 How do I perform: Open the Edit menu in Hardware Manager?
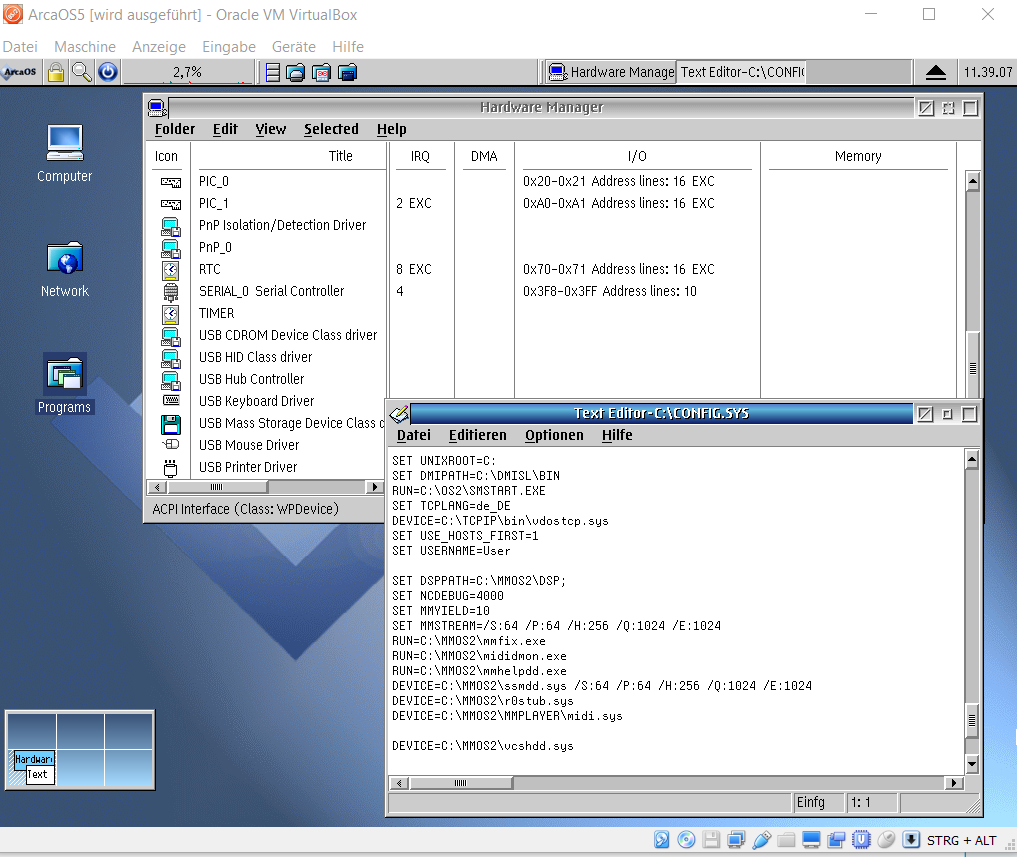(x=225, y=129)
